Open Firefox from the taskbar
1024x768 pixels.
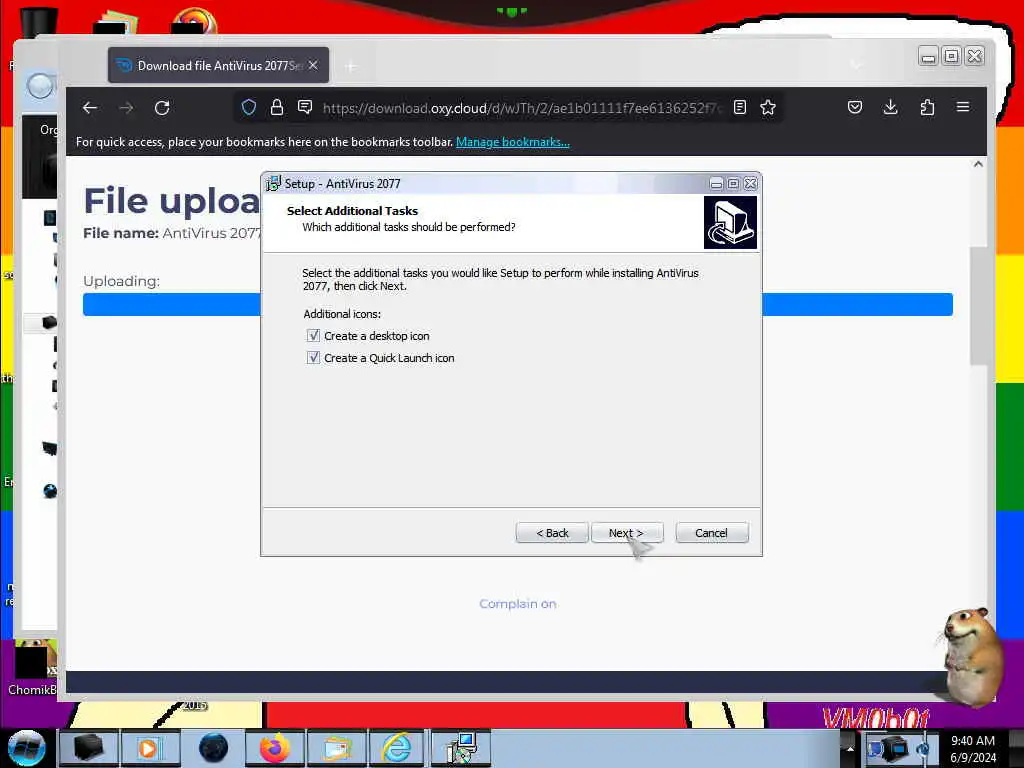coord(275,748)
